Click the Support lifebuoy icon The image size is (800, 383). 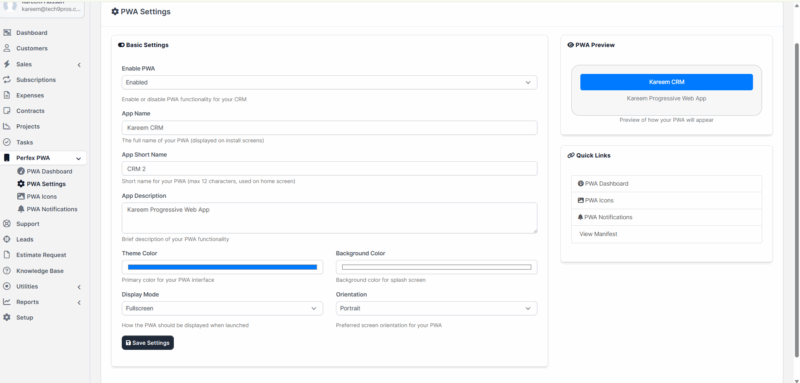[x=7, y=223]
